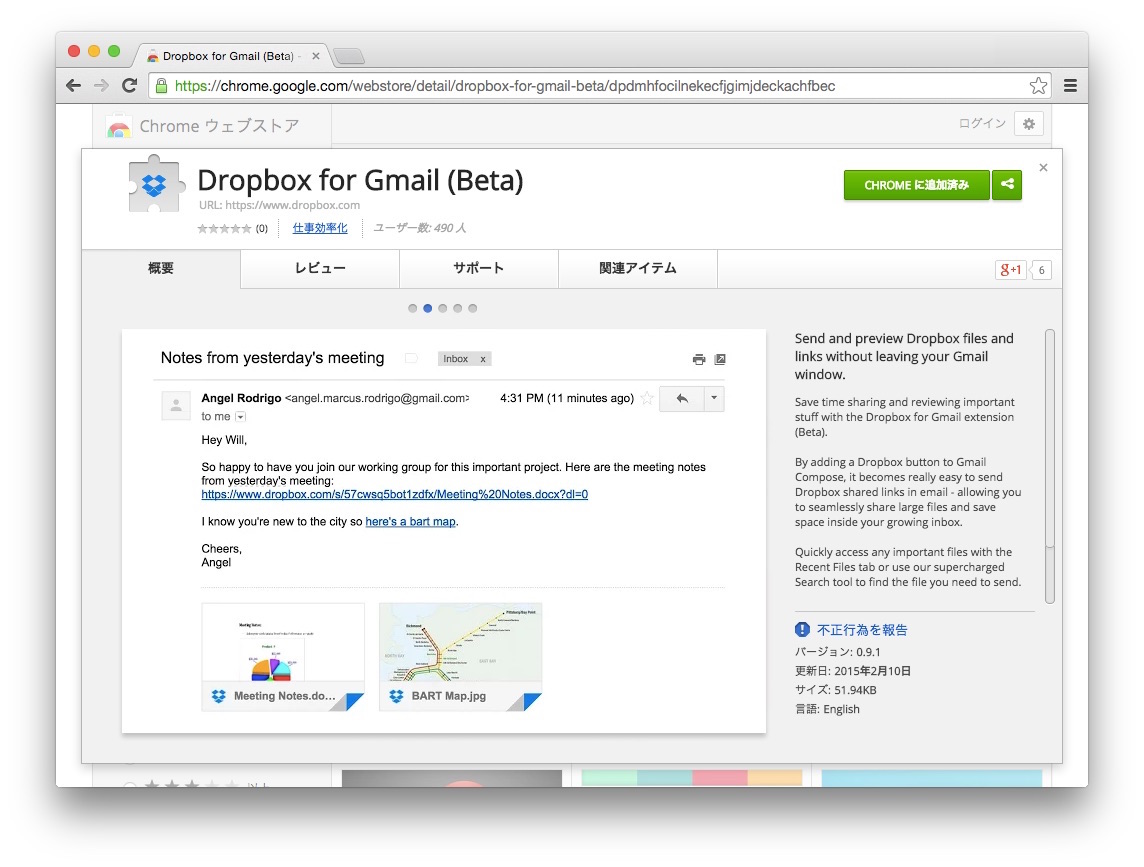Click the 'ユーザー数: 490 人' text
Screen dimensions: 1144x867
pos(420,228)
